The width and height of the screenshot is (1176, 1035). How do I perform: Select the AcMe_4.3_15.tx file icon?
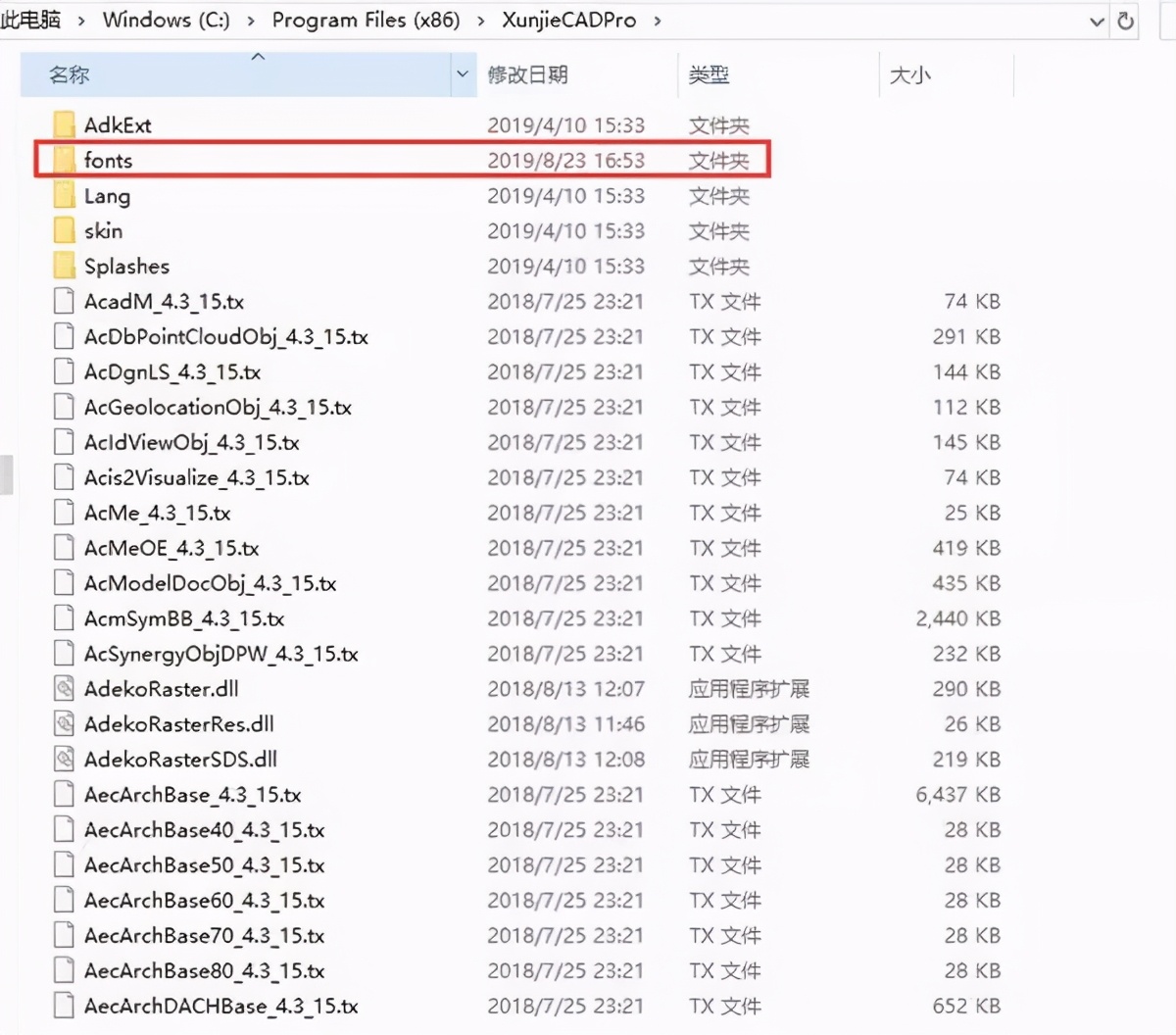[64, 513]
